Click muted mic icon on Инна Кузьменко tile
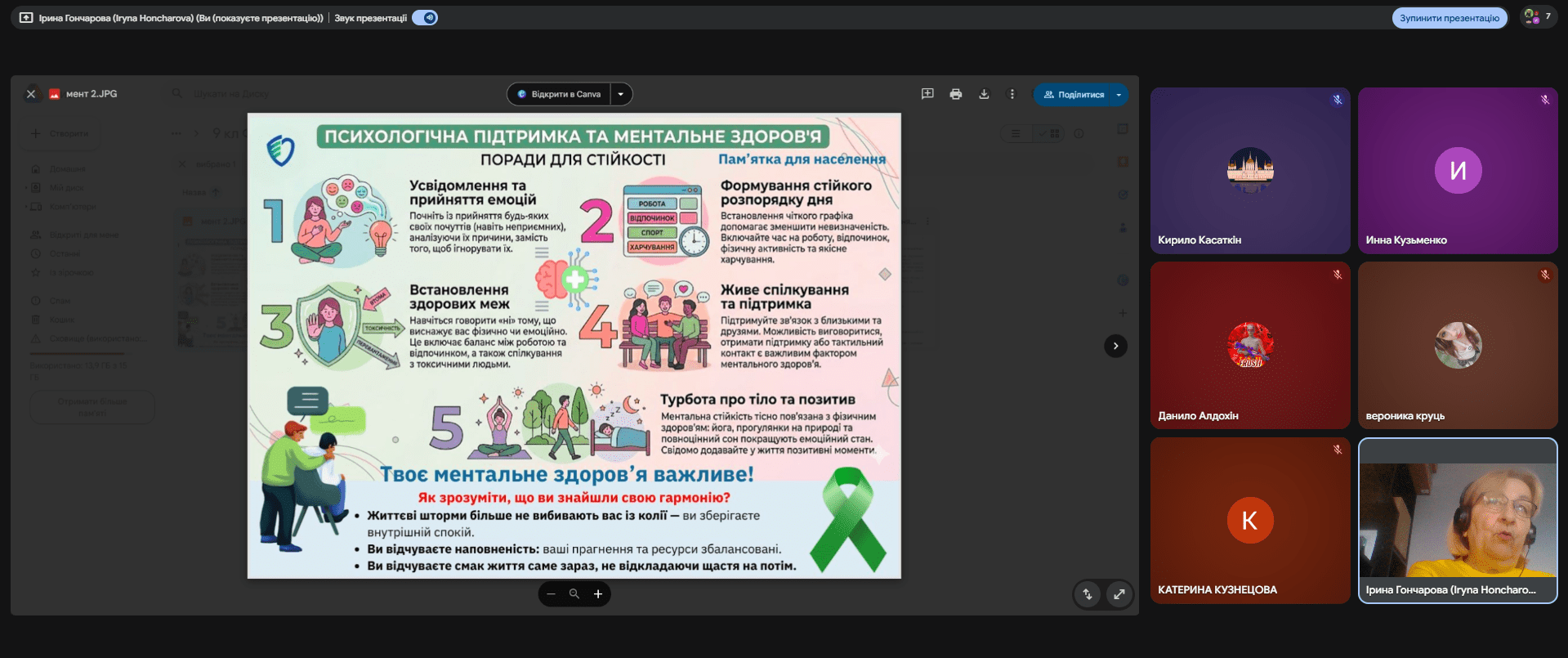 (x=1545, y=100)
